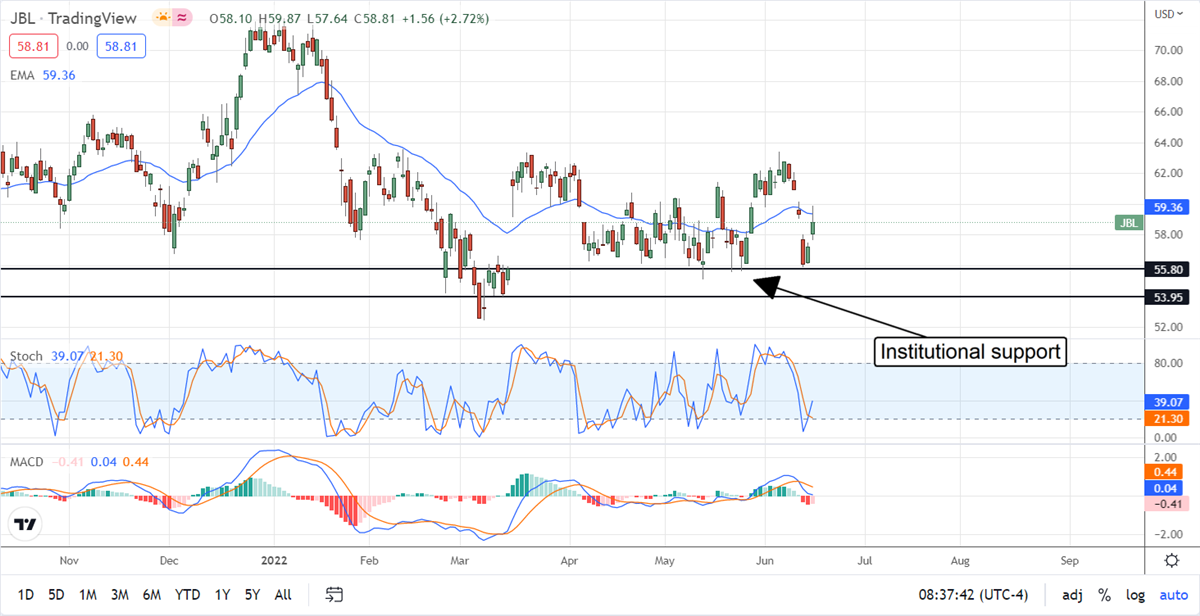
Task: Click the EMA indicator legend label
Action: click(x=24, y=74)
